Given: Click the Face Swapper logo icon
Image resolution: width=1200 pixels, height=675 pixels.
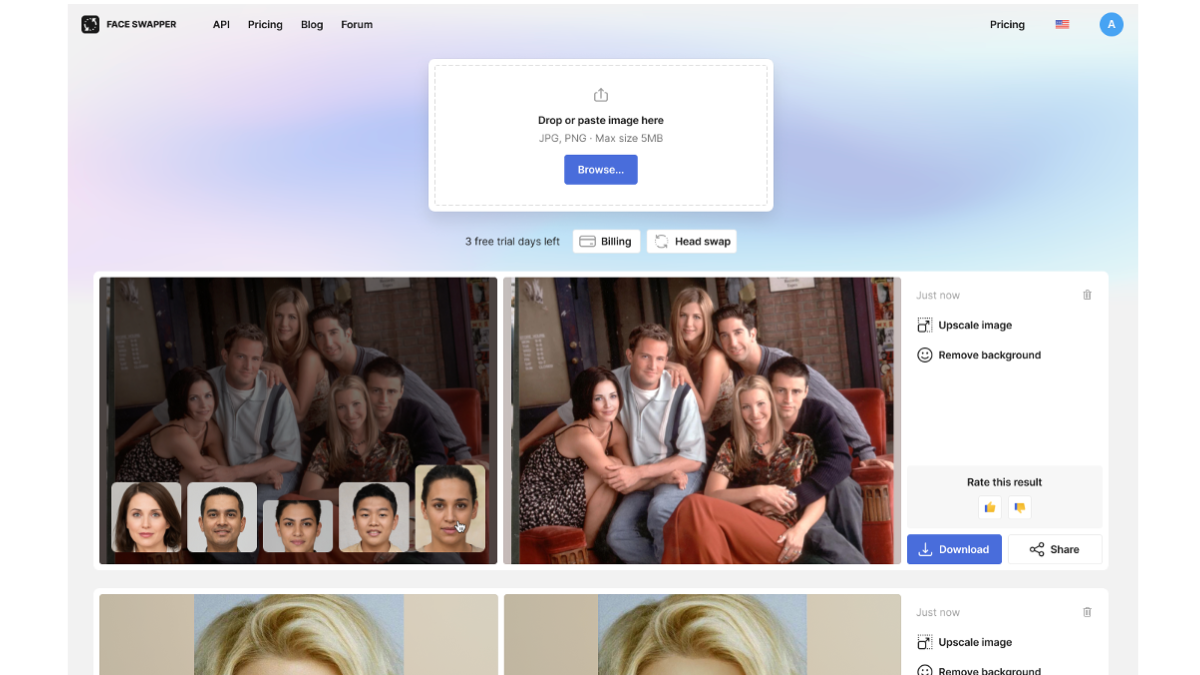Looking at the screenshot, I should click(x=90, y=24).
